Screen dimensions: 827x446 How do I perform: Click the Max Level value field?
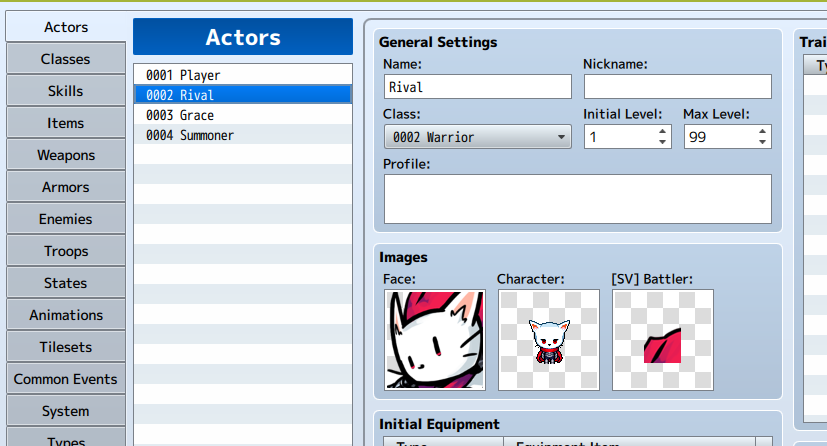[x=720, y=137]
